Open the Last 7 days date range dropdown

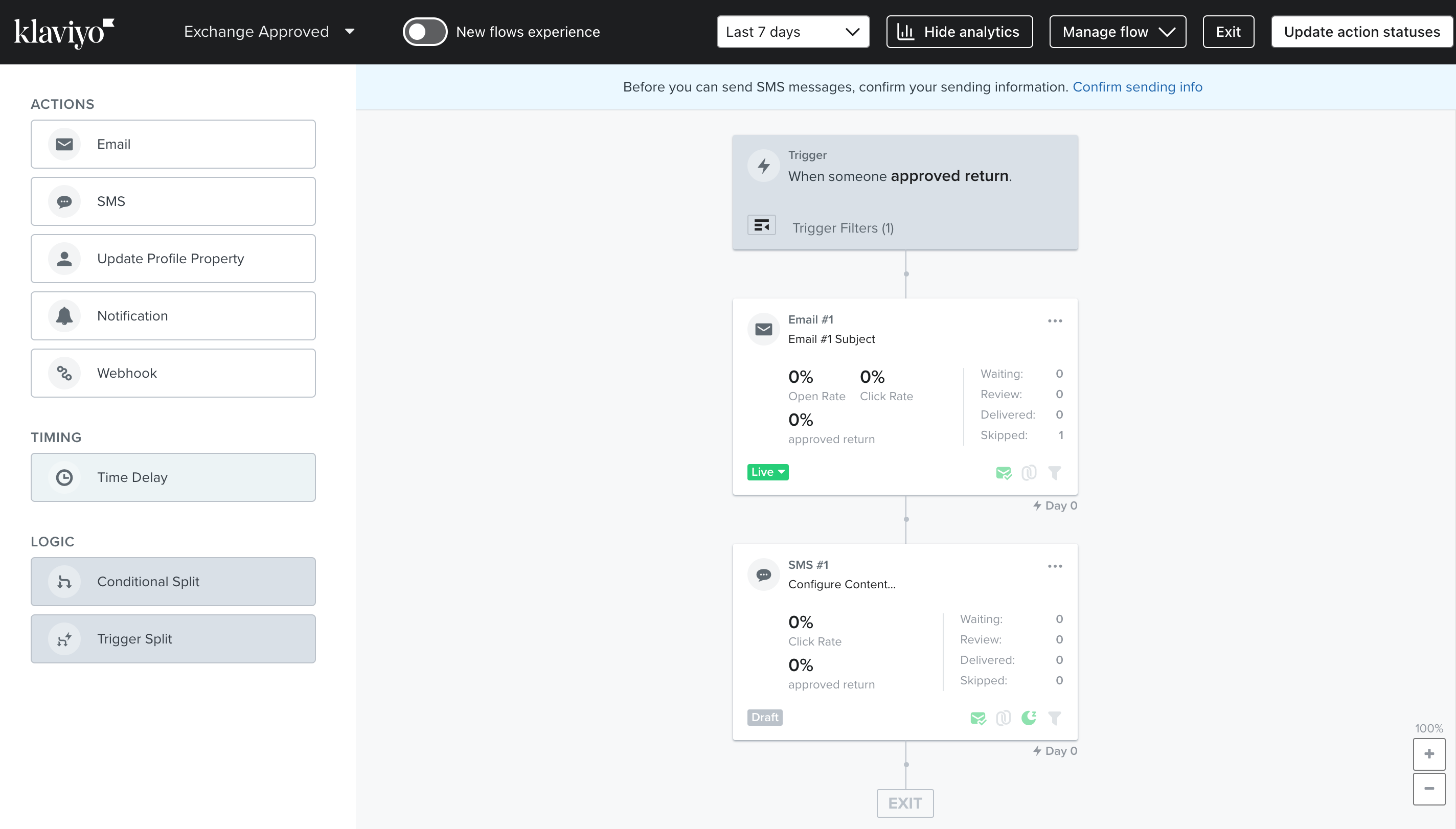[x=792, y=32]
